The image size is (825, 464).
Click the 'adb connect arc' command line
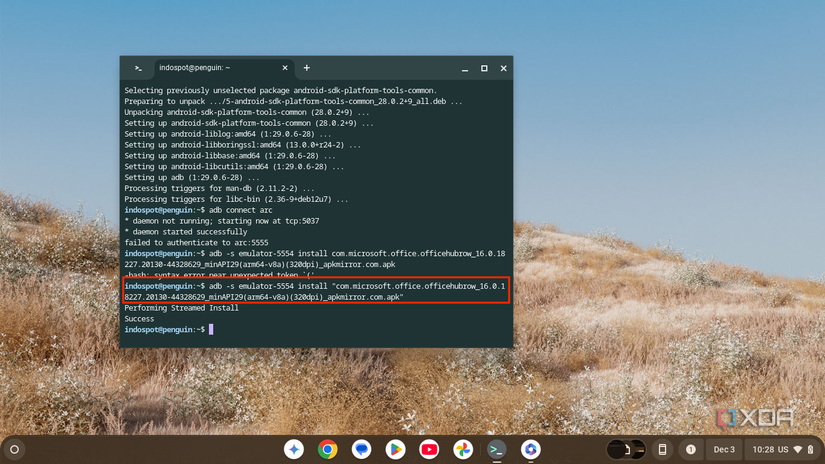coord(198,210)
